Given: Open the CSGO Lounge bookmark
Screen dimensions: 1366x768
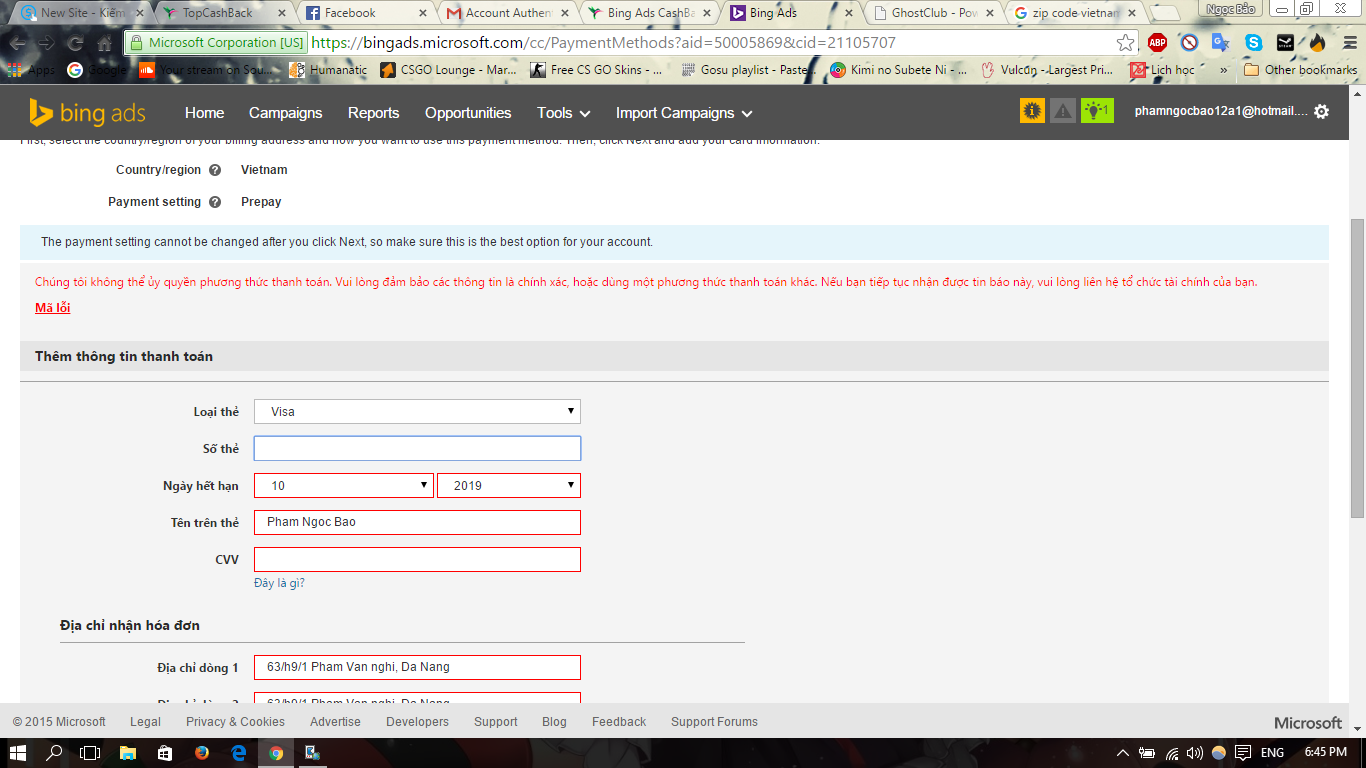Looking at the screenshot, I should [x=448, y=70].
